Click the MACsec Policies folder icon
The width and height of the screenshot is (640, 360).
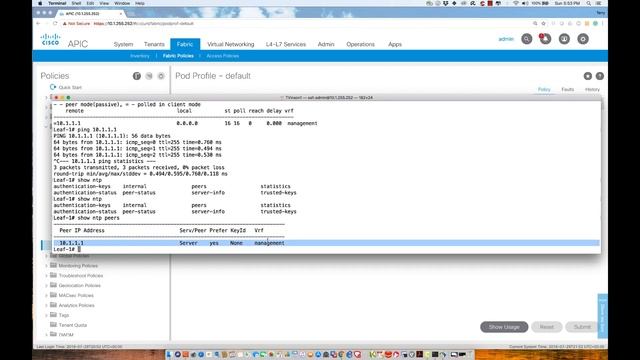click(53, 295)
